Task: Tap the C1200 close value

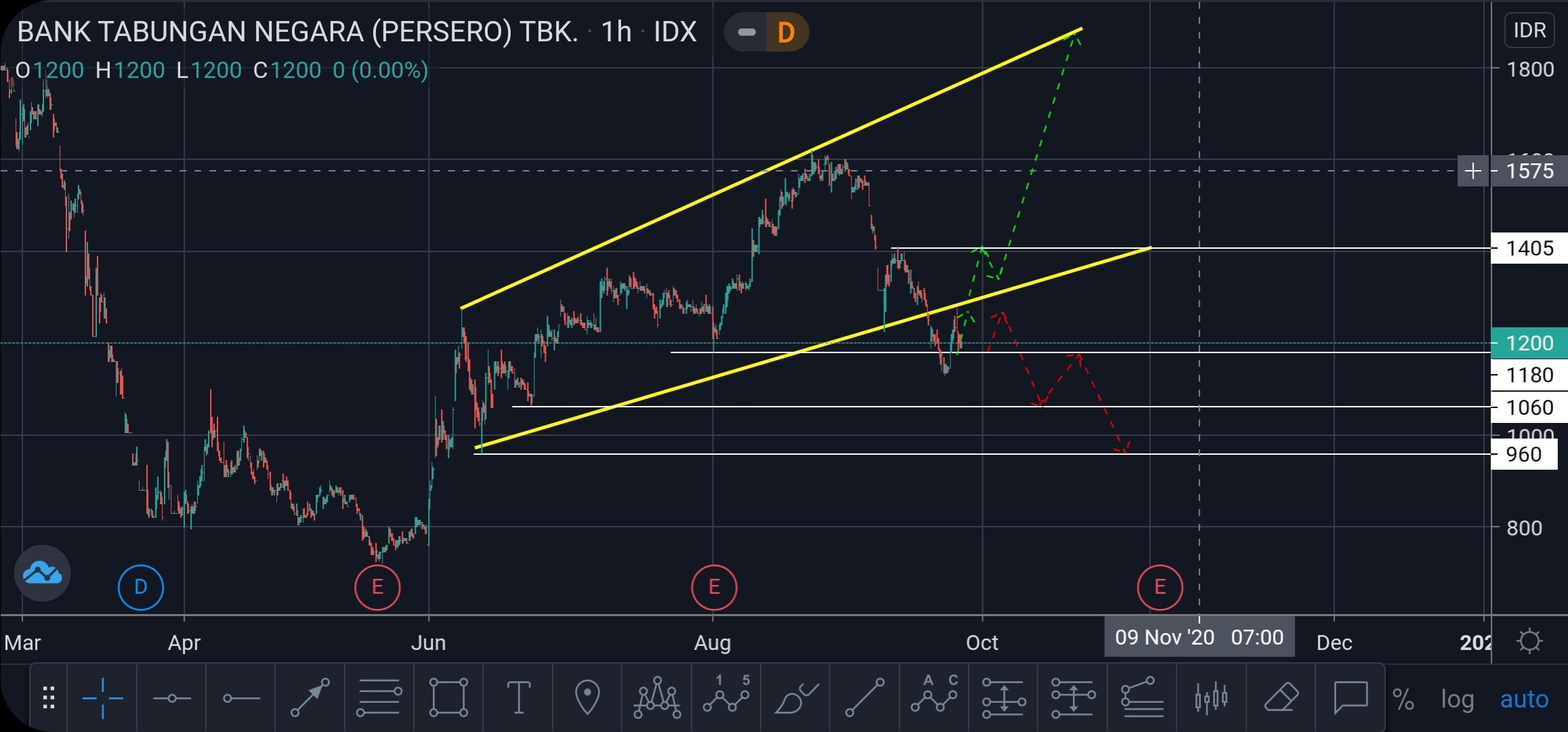Action: [287, 70]
